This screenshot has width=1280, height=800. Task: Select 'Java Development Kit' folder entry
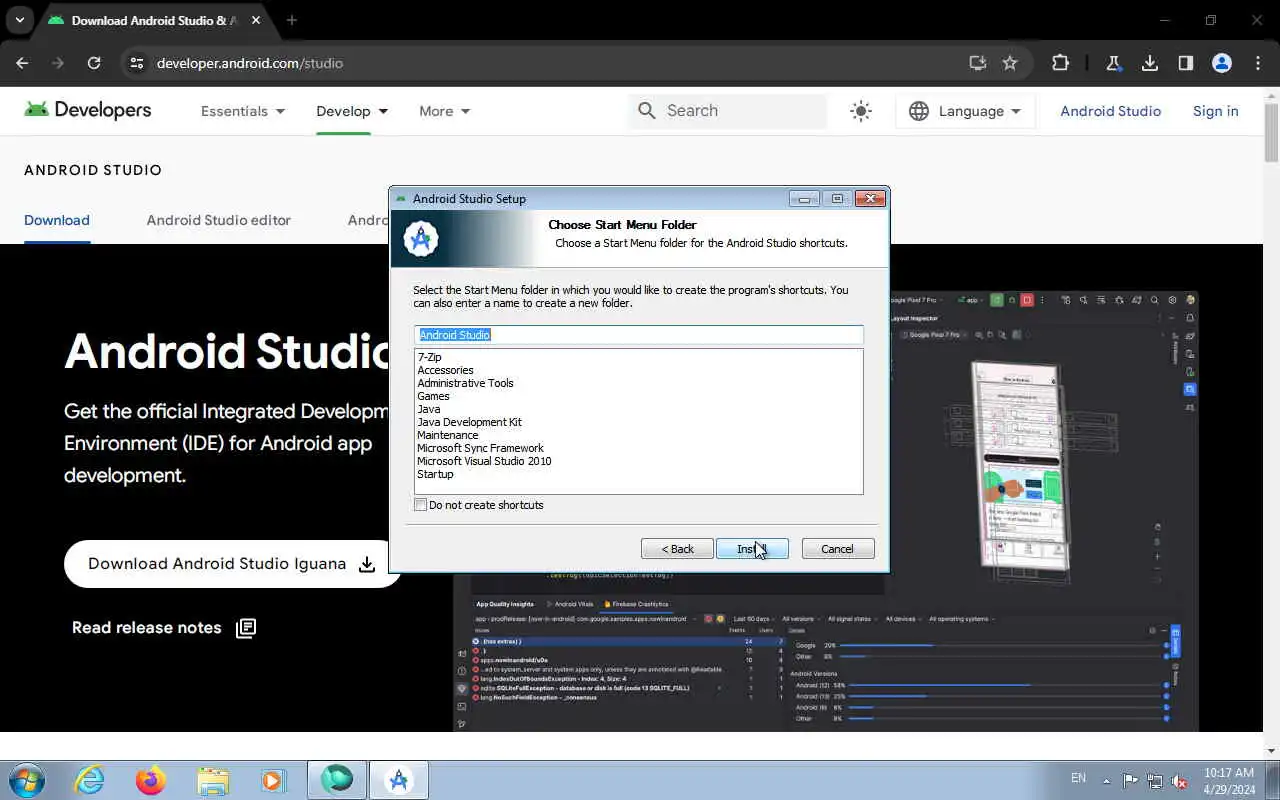(469, 422)
